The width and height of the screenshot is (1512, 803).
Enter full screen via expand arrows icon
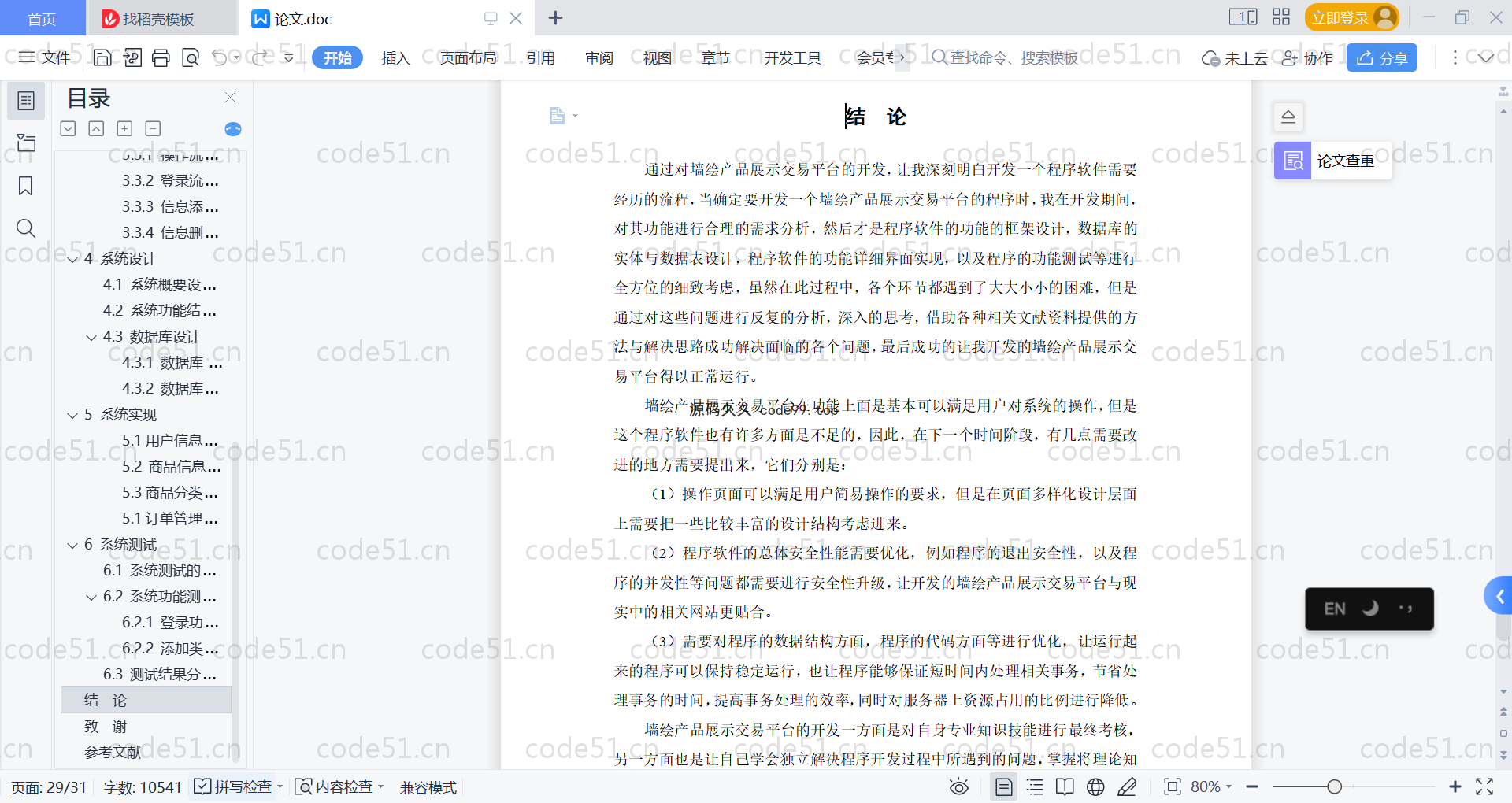pyautogui.click(x=1484, y=786)
